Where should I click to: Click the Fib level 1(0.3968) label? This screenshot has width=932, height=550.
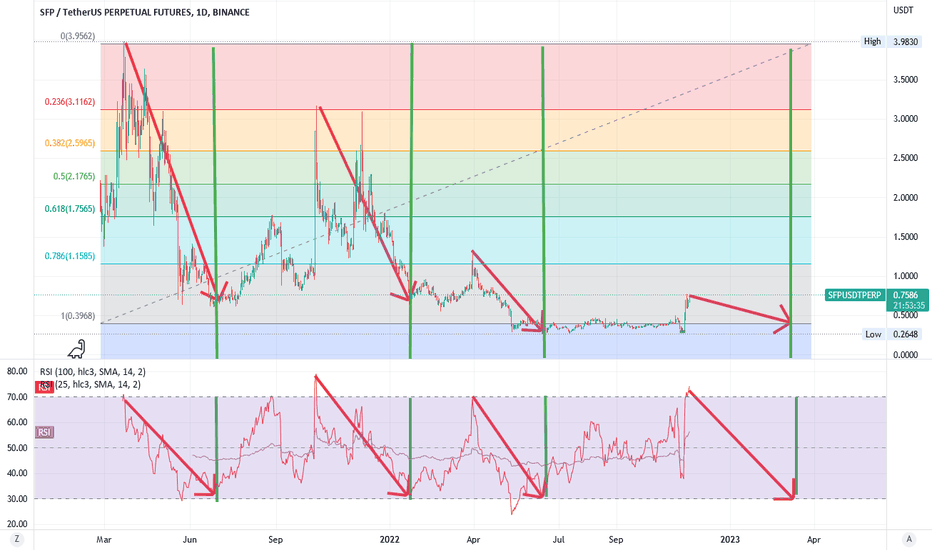coord(77,316)
